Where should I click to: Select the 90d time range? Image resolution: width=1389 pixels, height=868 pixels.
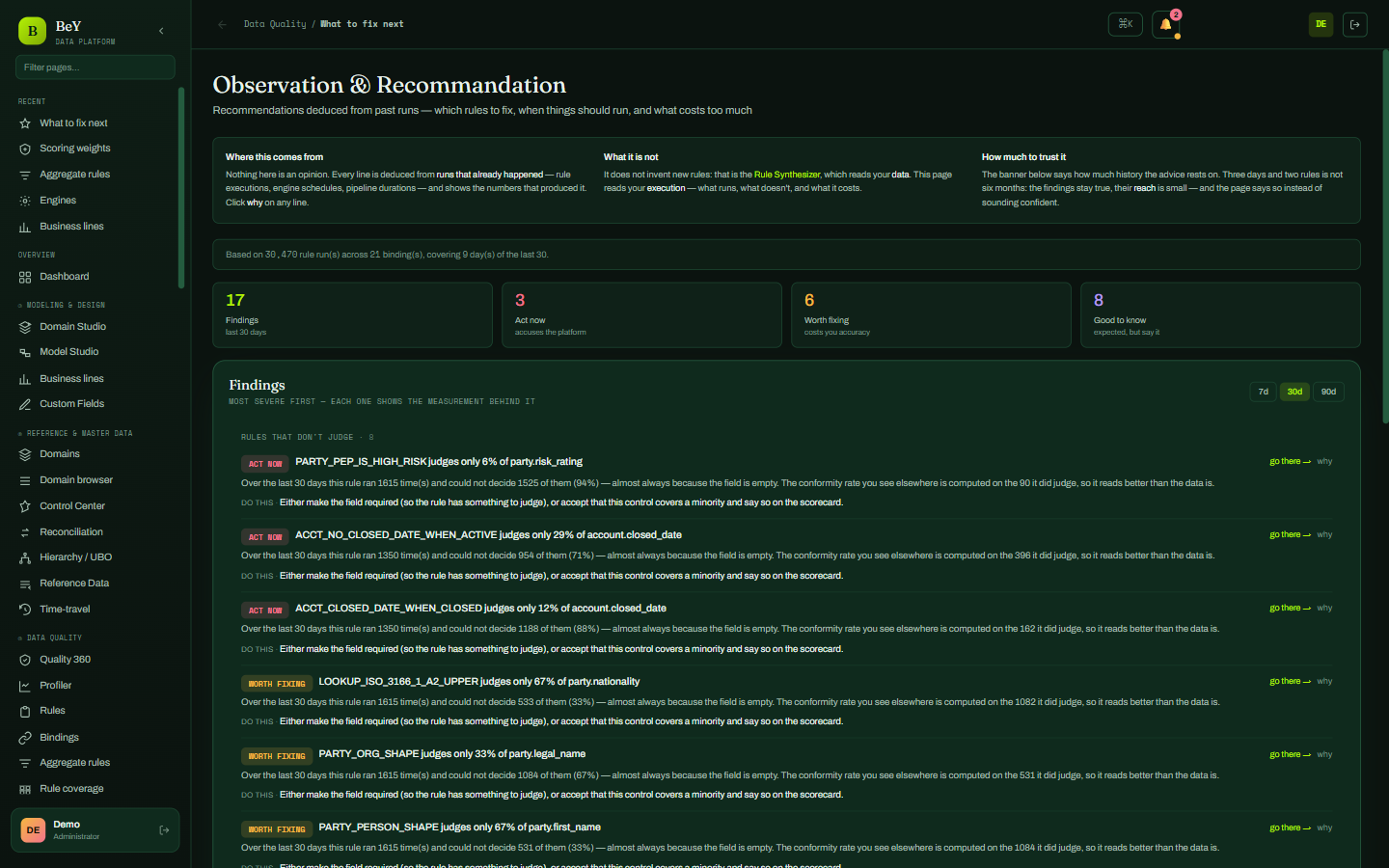tap(1328, 392)
